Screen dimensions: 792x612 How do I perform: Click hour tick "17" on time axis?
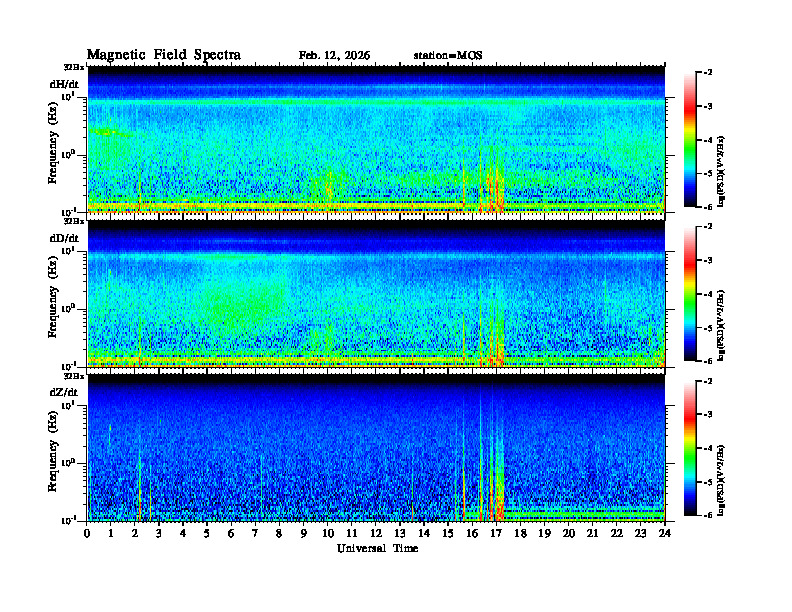[496, 533]
